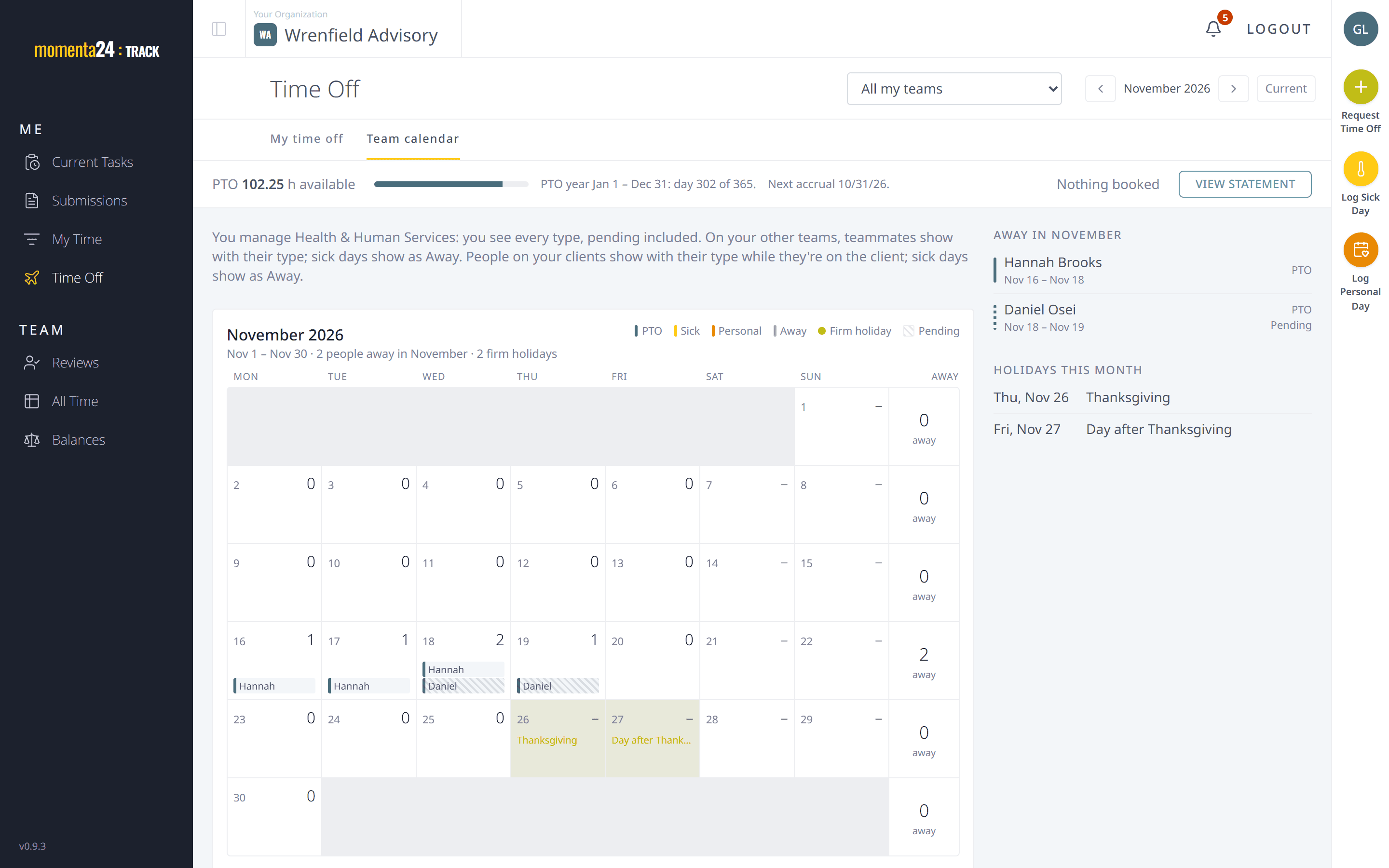Click the Log Personal Day calendar icon
This screenshot has width=1389, height=868.
click(1360, 250)
